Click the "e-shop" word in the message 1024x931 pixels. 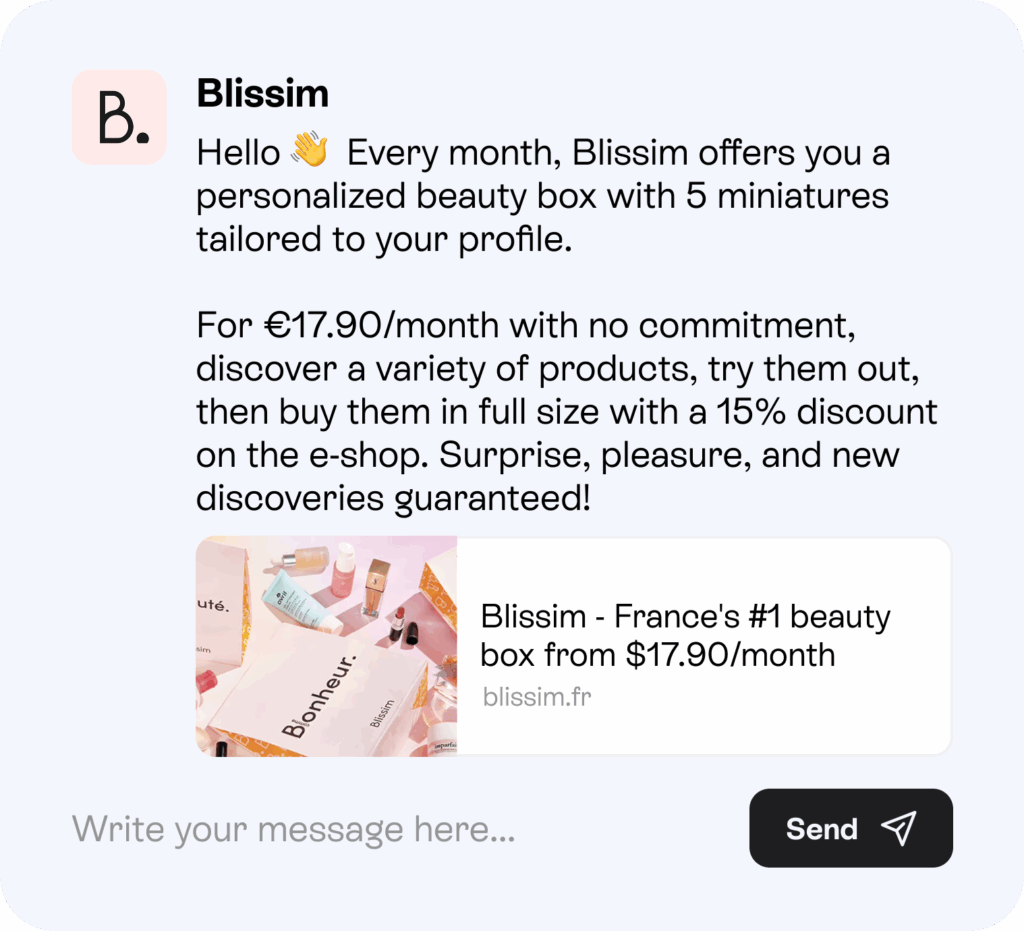(x=373, y=455)
